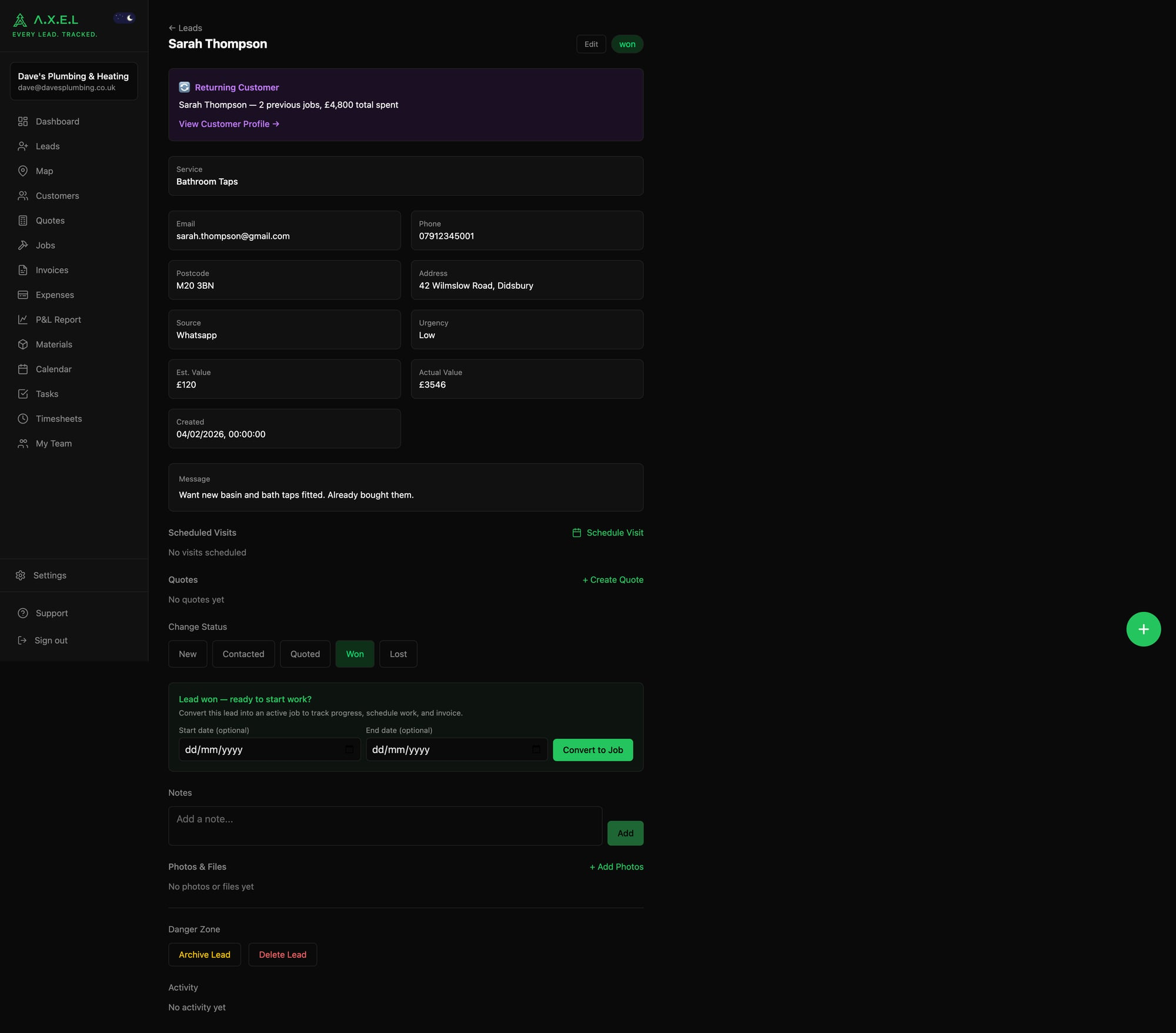Click the green floating plus button
Image resolution: width=1176 pixels, height=1033 pixels.
1144,629
